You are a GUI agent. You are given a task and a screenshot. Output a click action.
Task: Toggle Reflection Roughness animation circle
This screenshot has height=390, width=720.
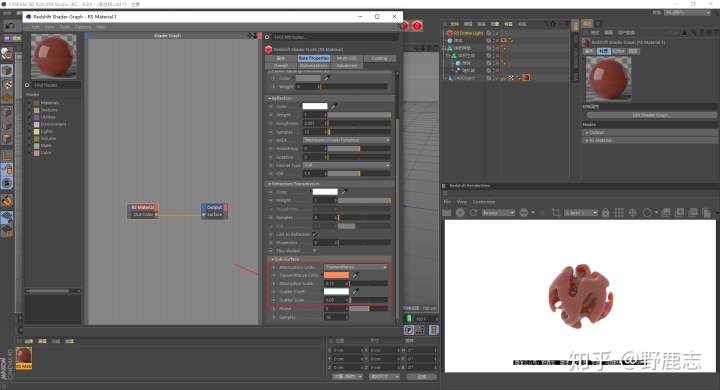(x=271, y=123)
